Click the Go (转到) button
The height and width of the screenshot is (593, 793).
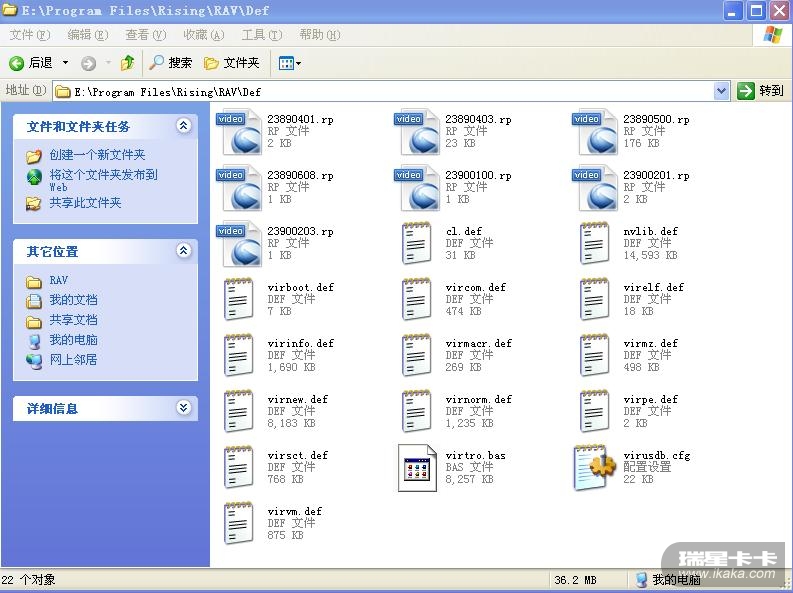(x=761, y=91)
